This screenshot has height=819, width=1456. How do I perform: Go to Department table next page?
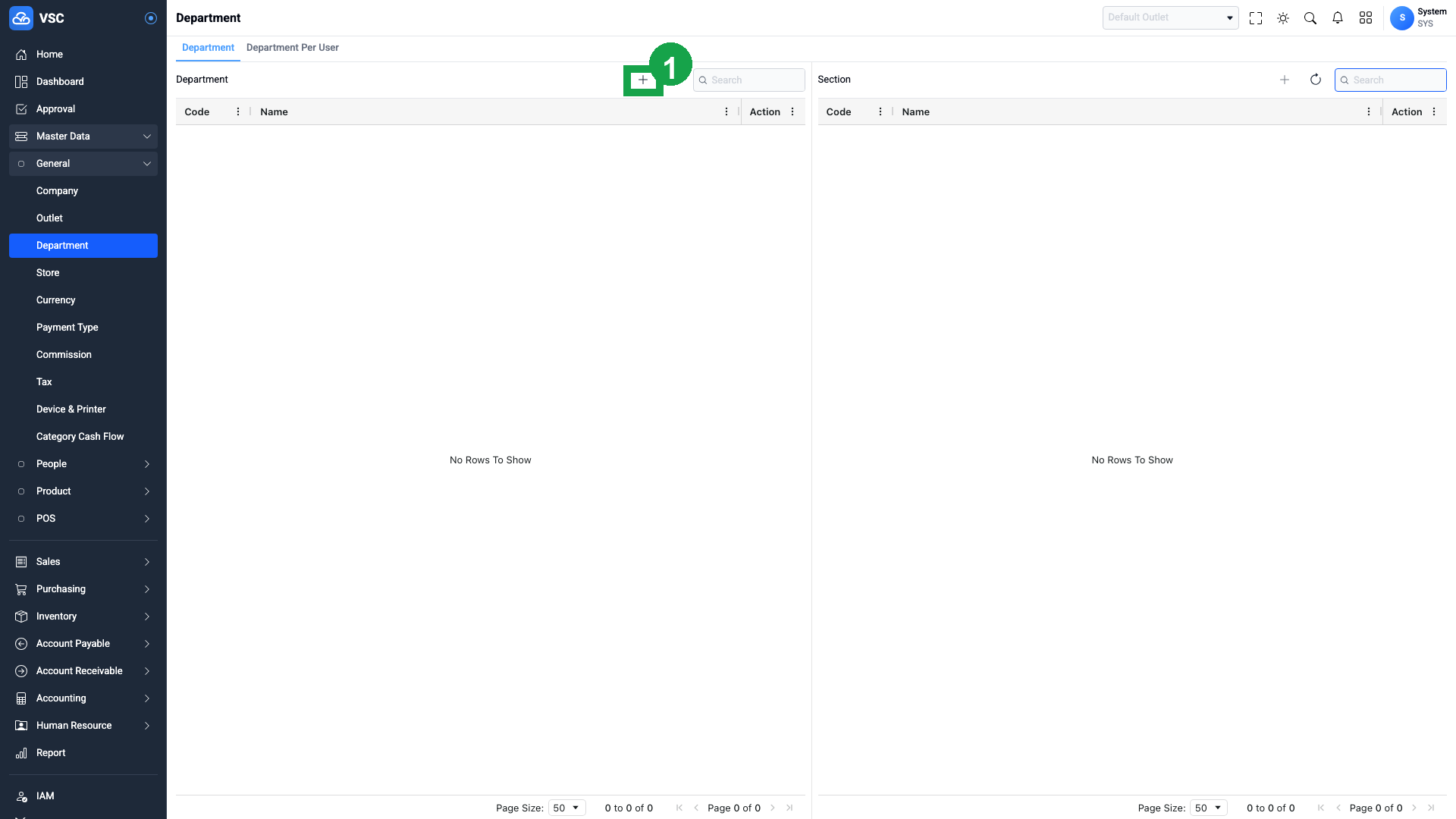click(773, 808)
